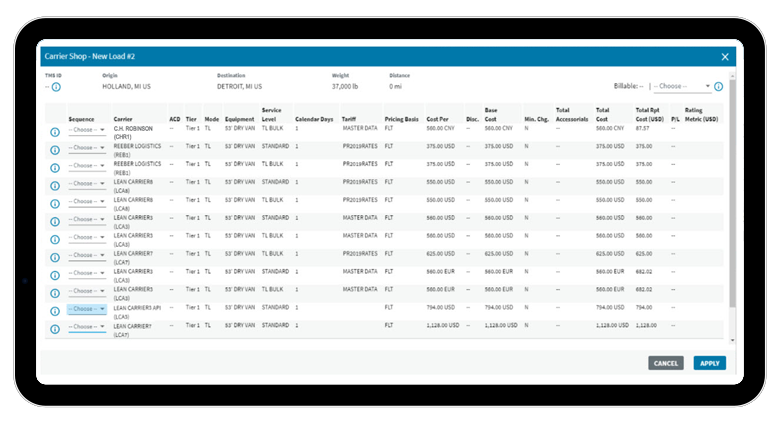Click info icon for Lean Carrier7 625.00 row
Viewport: 780px width, 428px height.
[55, 256]
